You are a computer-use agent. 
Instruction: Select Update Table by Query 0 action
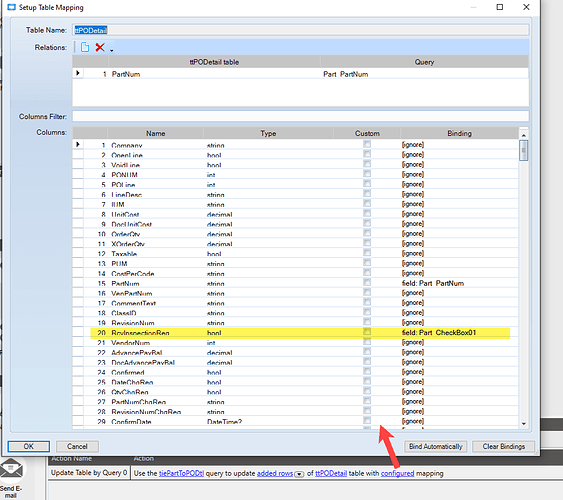point(89,473)
